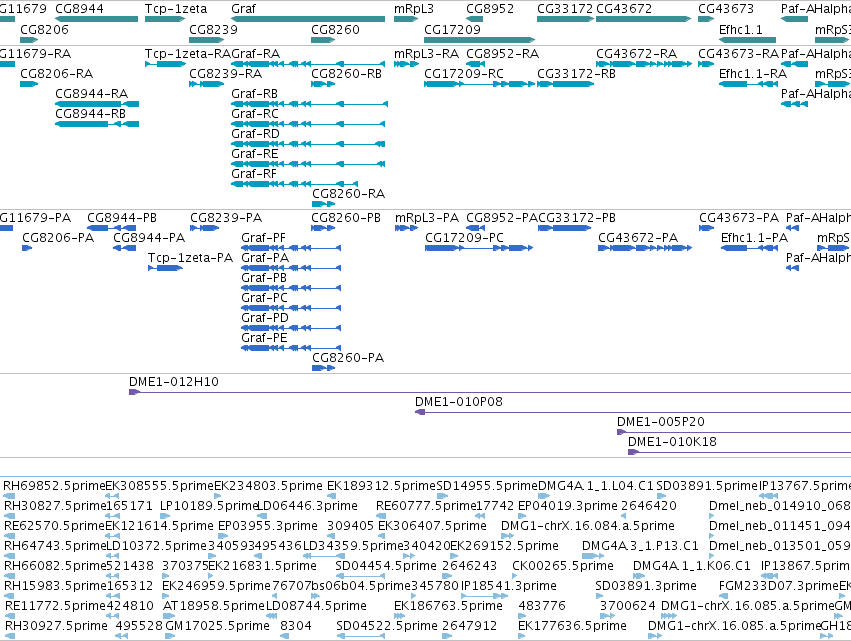Select the Efhc1.1-RA transcript label
The height and width of the screenshot is (641, 851).
point(753,74)
